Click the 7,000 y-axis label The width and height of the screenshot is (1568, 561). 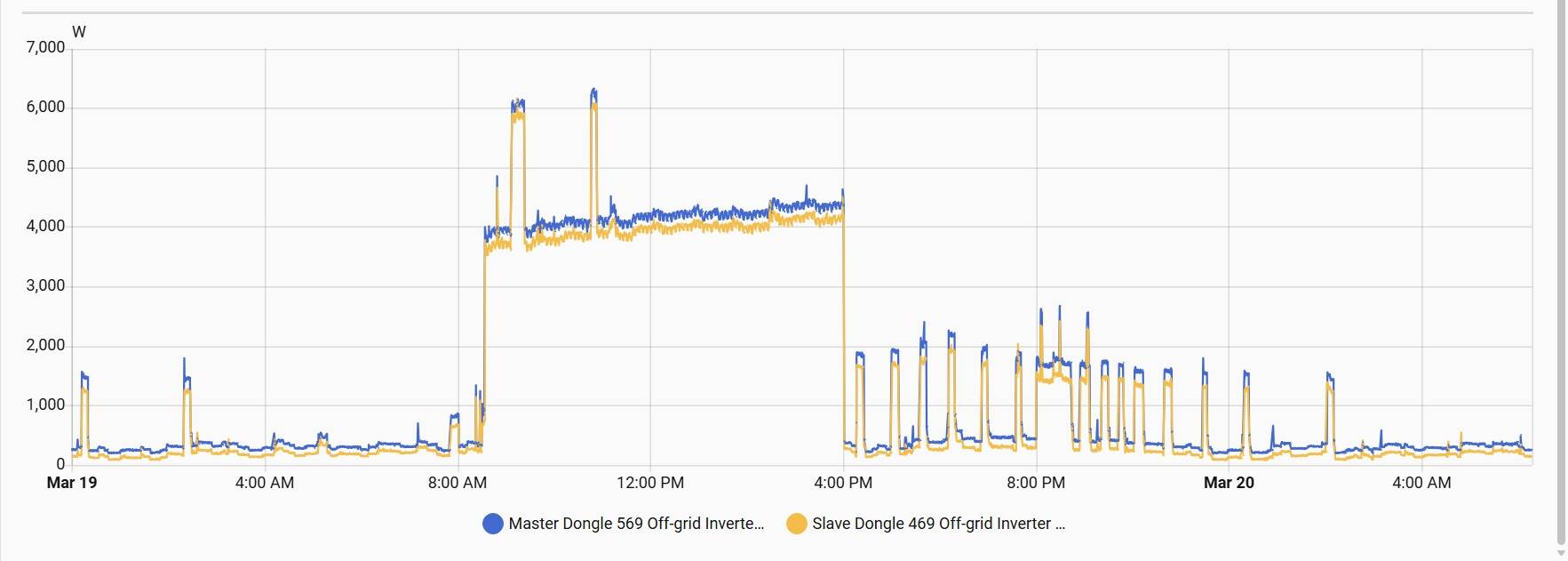46,48
